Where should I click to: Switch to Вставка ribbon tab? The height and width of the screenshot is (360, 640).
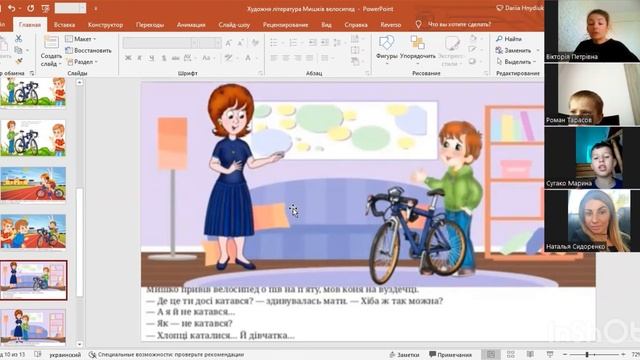pyautogui.click(x=64, y=24)
